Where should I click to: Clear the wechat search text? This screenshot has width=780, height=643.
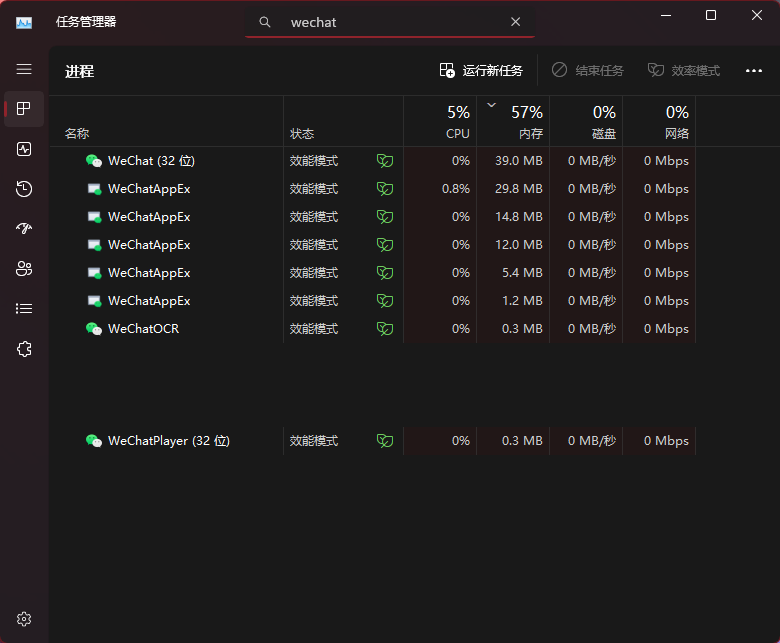click(515, 22)
